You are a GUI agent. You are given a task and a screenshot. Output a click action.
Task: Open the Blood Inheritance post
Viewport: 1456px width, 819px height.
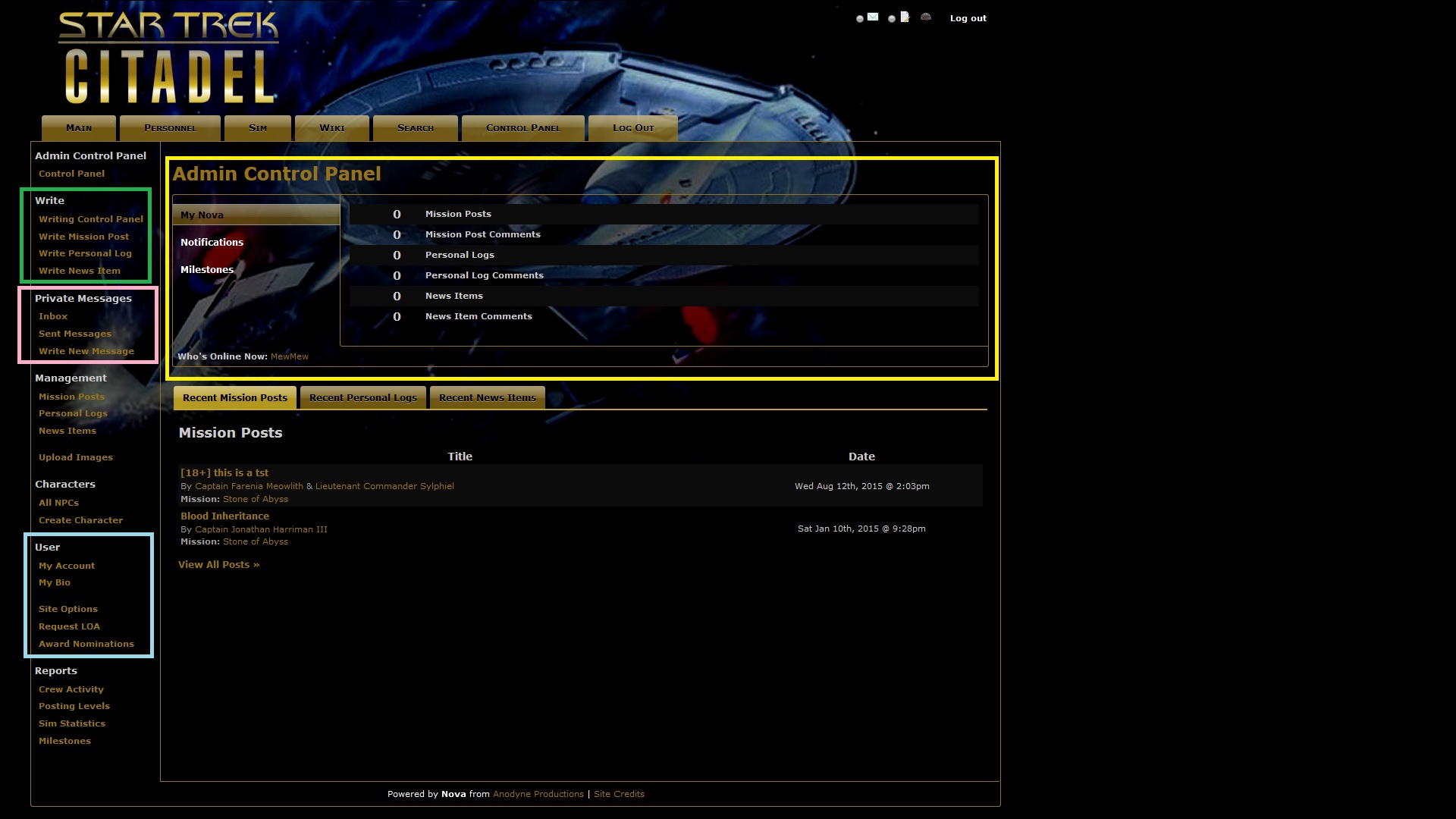coord(224,516)
